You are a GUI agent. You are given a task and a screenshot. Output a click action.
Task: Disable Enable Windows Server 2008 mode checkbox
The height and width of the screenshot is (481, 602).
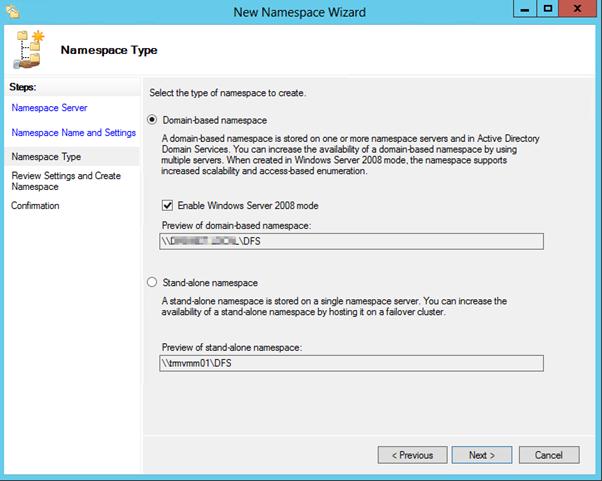point(167,206)
